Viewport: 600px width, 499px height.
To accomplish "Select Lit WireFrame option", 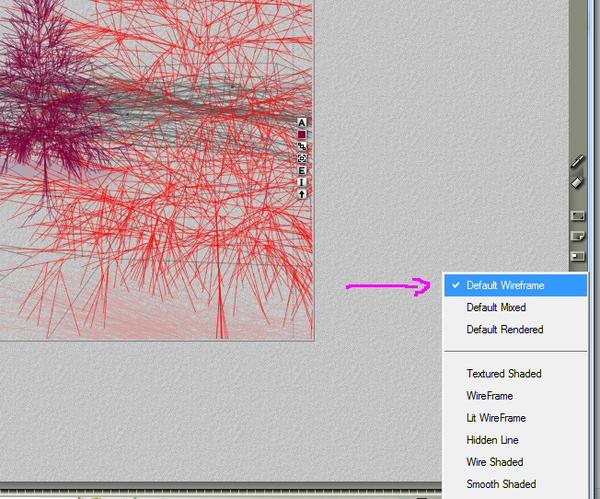I will (x=515, y=418).
